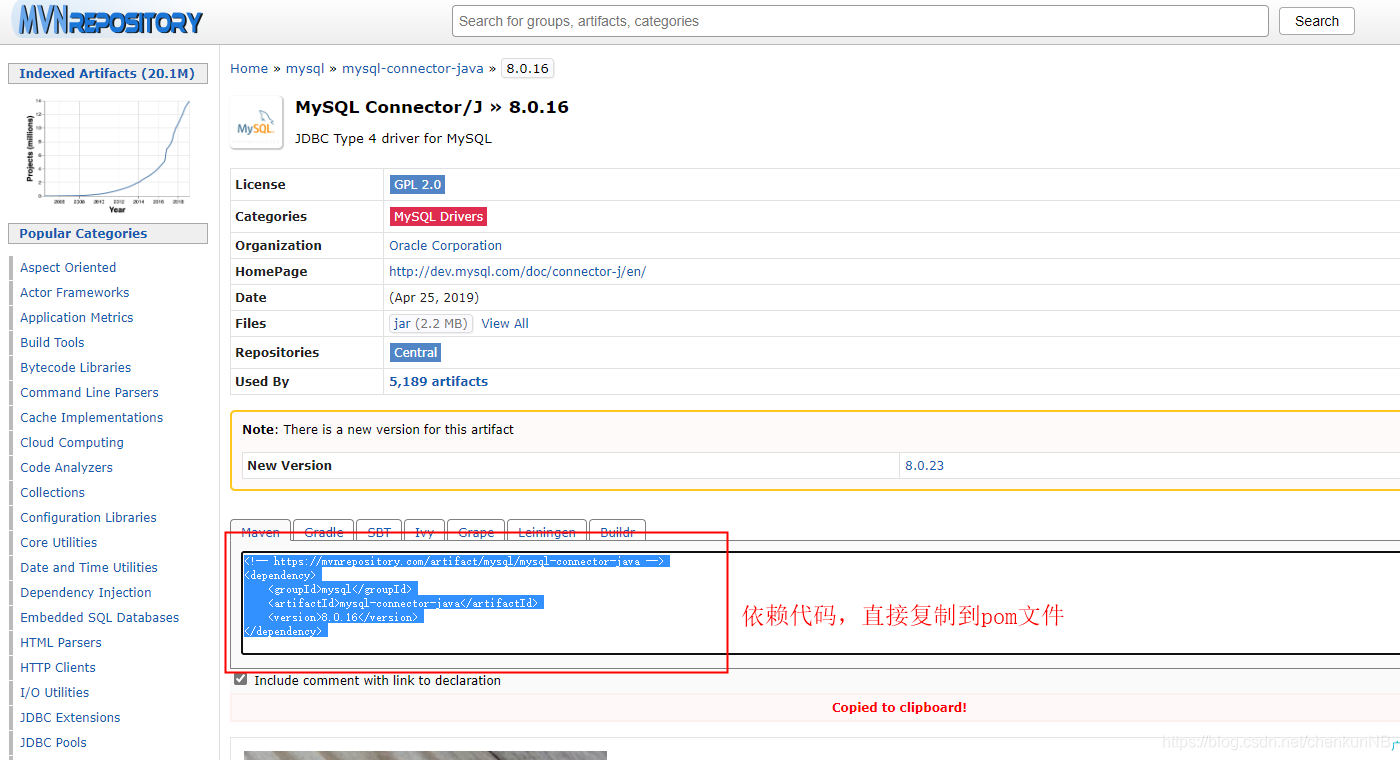Open Core Utilities category

point(59,542)
